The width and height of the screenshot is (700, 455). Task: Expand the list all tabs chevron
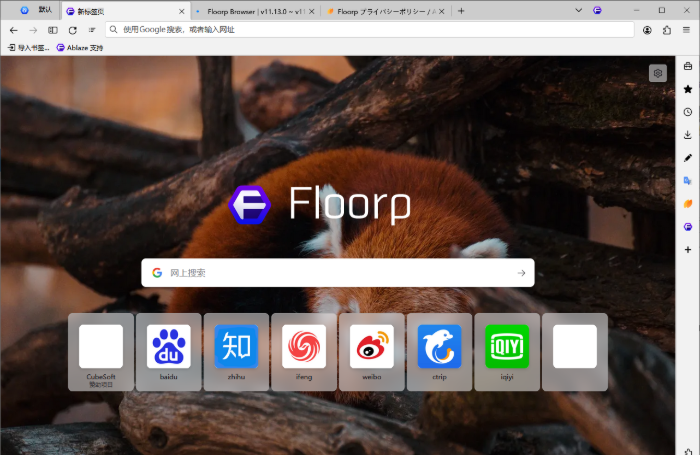(x=579, y=10)
